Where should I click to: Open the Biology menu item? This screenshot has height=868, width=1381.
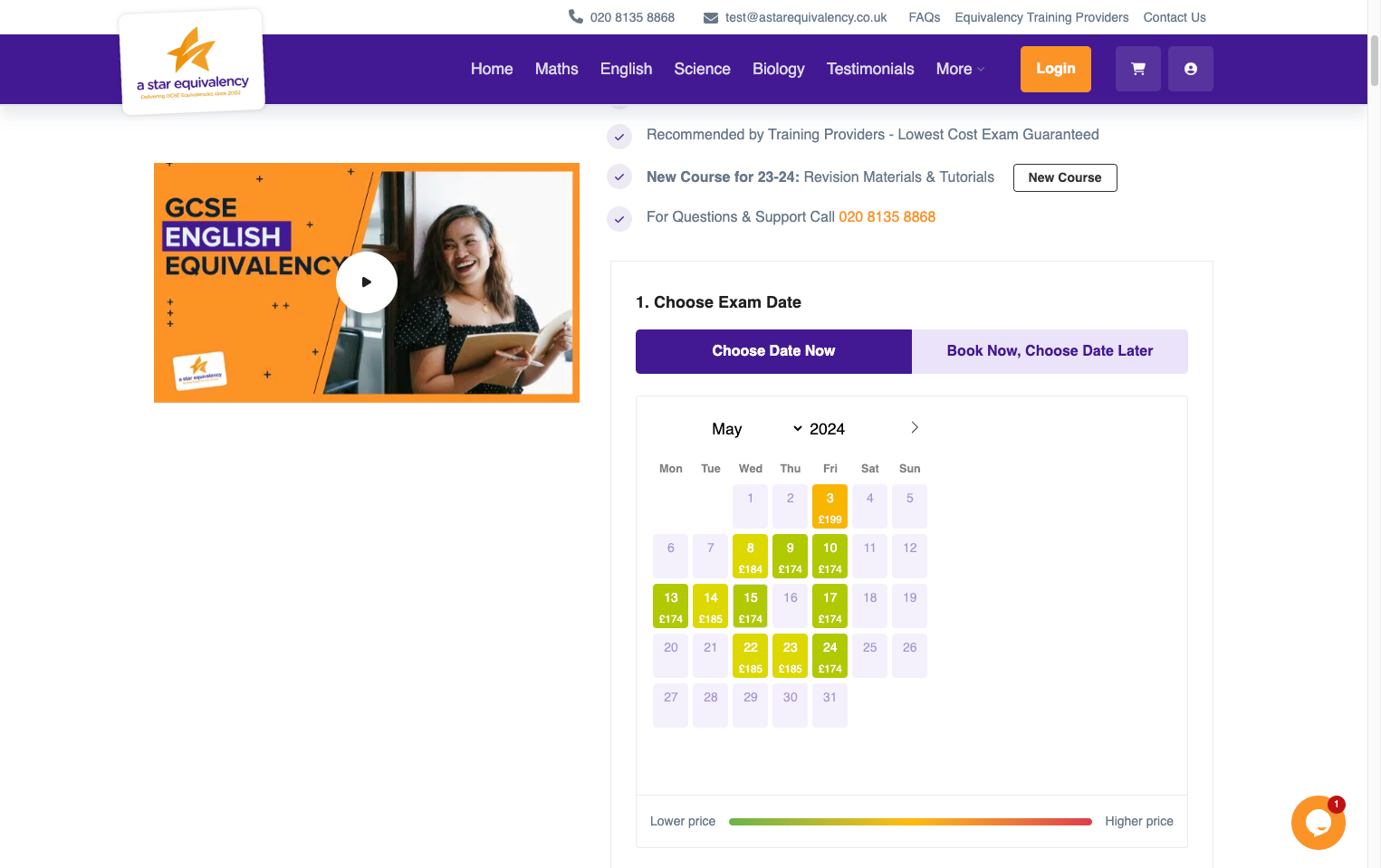(x=779, y=69)
